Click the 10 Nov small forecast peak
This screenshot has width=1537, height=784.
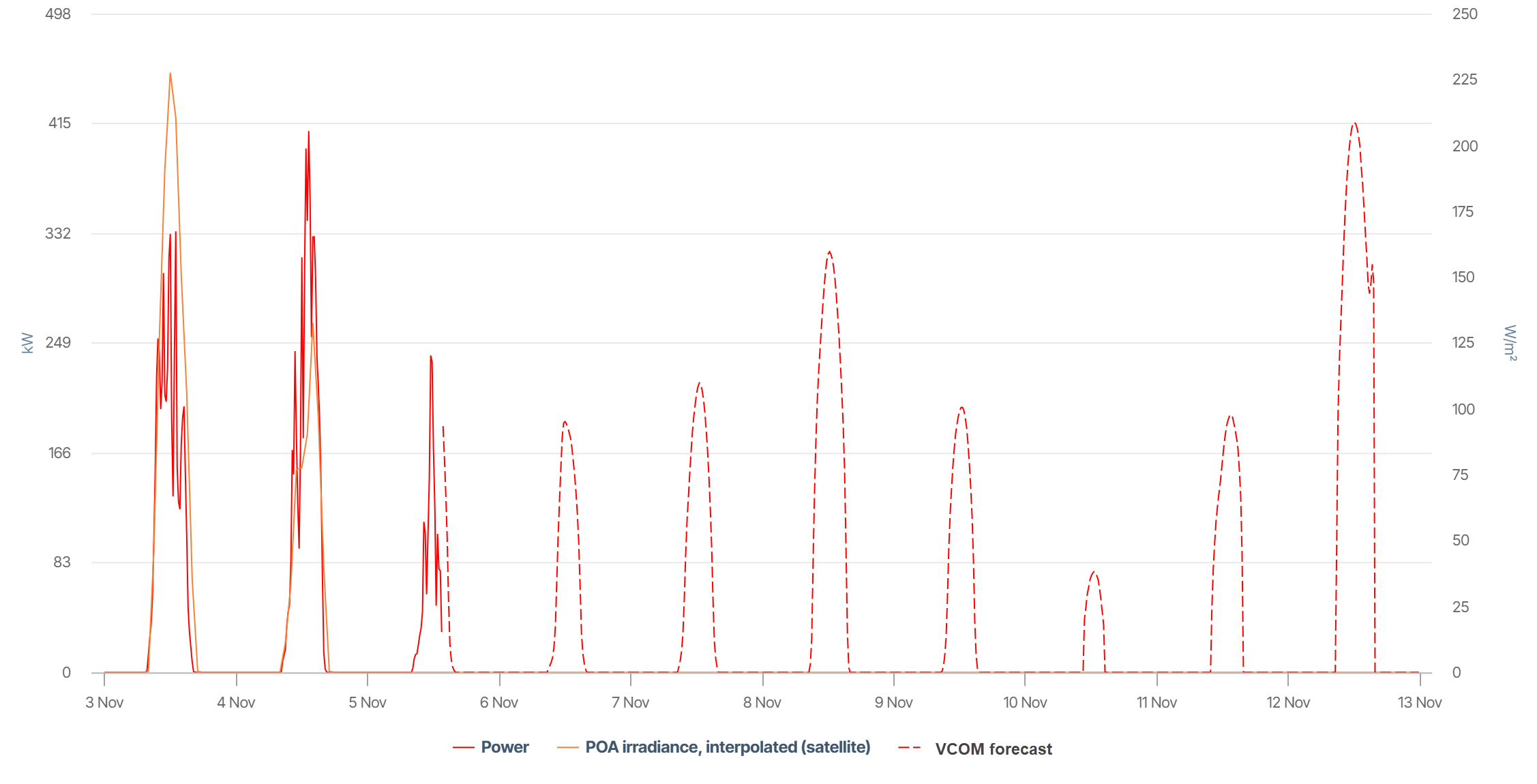coord(1094,572)
